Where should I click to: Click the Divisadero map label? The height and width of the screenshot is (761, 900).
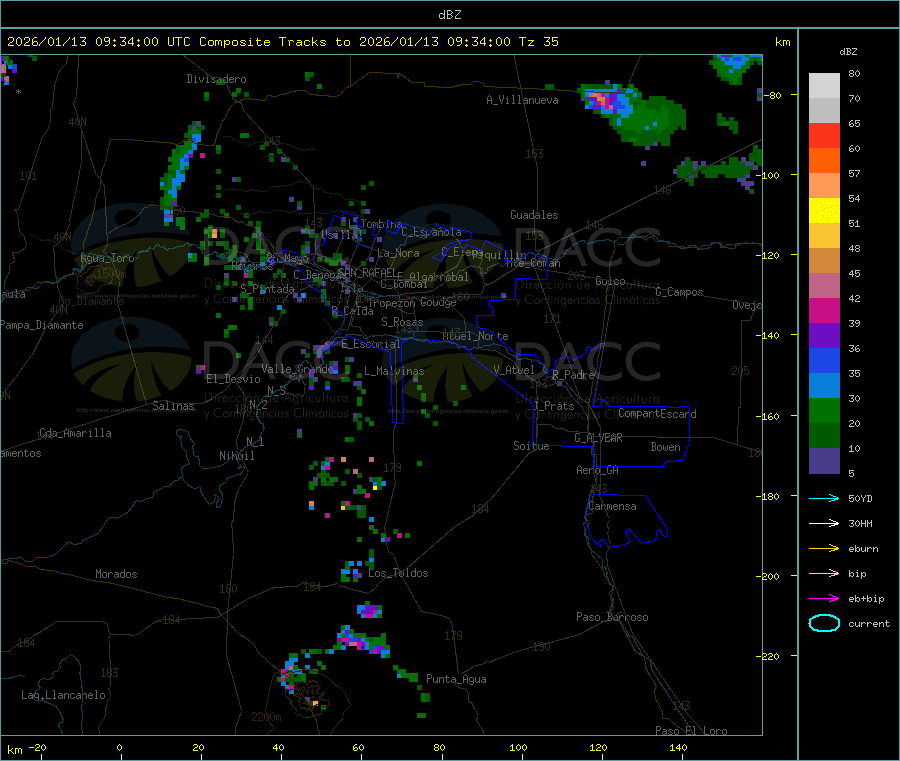pos(216,79)
